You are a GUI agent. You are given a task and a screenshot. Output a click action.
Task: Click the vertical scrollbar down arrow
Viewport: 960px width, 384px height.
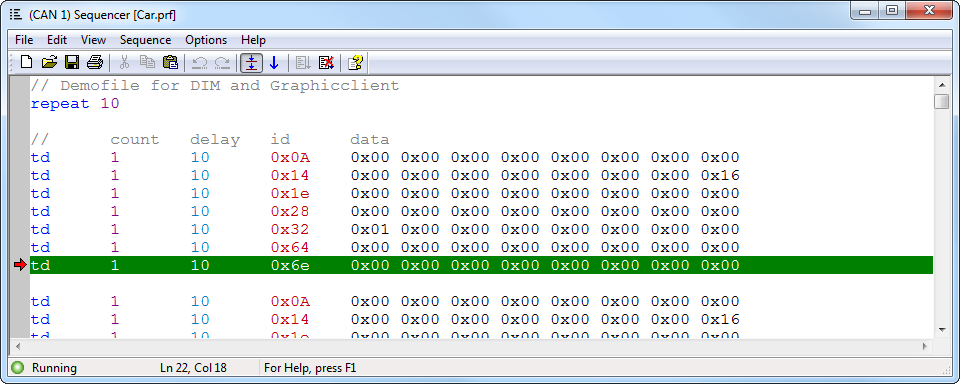pyautogui.click(x=942, y=330)
